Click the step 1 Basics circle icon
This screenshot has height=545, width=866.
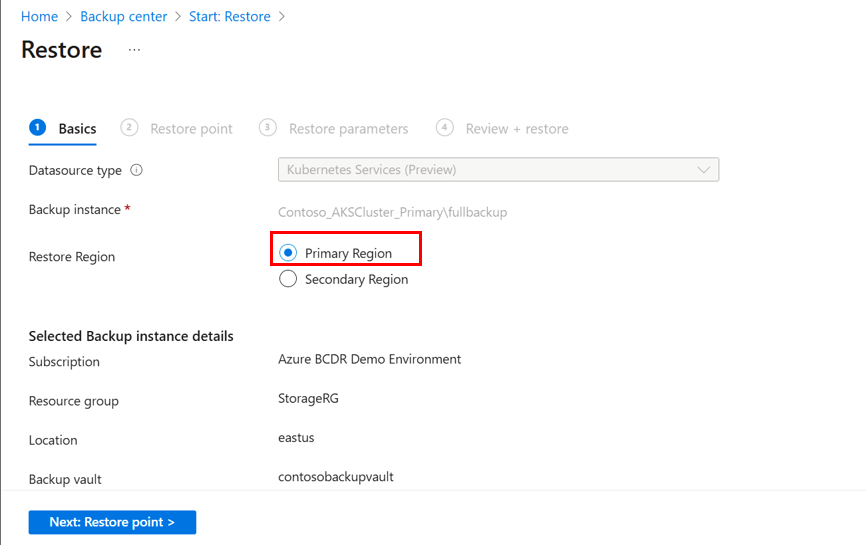(38, 127)
